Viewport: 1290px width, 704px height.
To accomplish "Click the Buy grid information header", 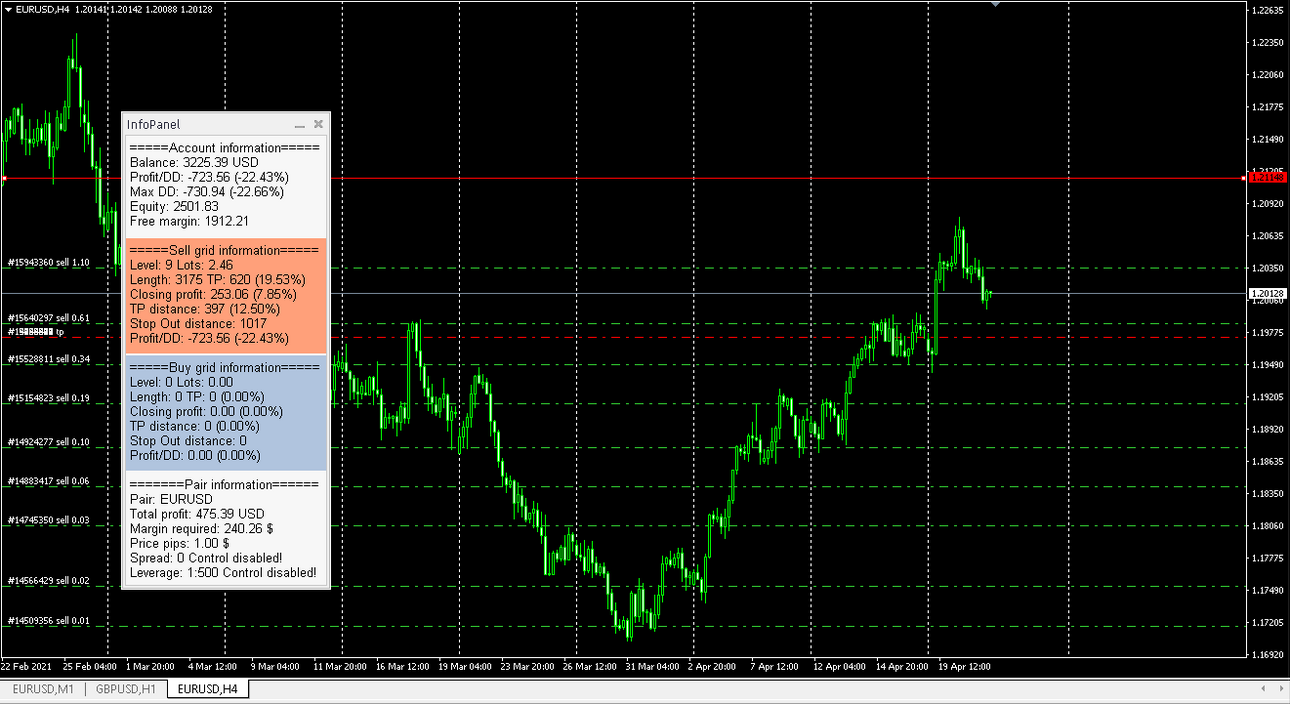I will tap(225, 367).
